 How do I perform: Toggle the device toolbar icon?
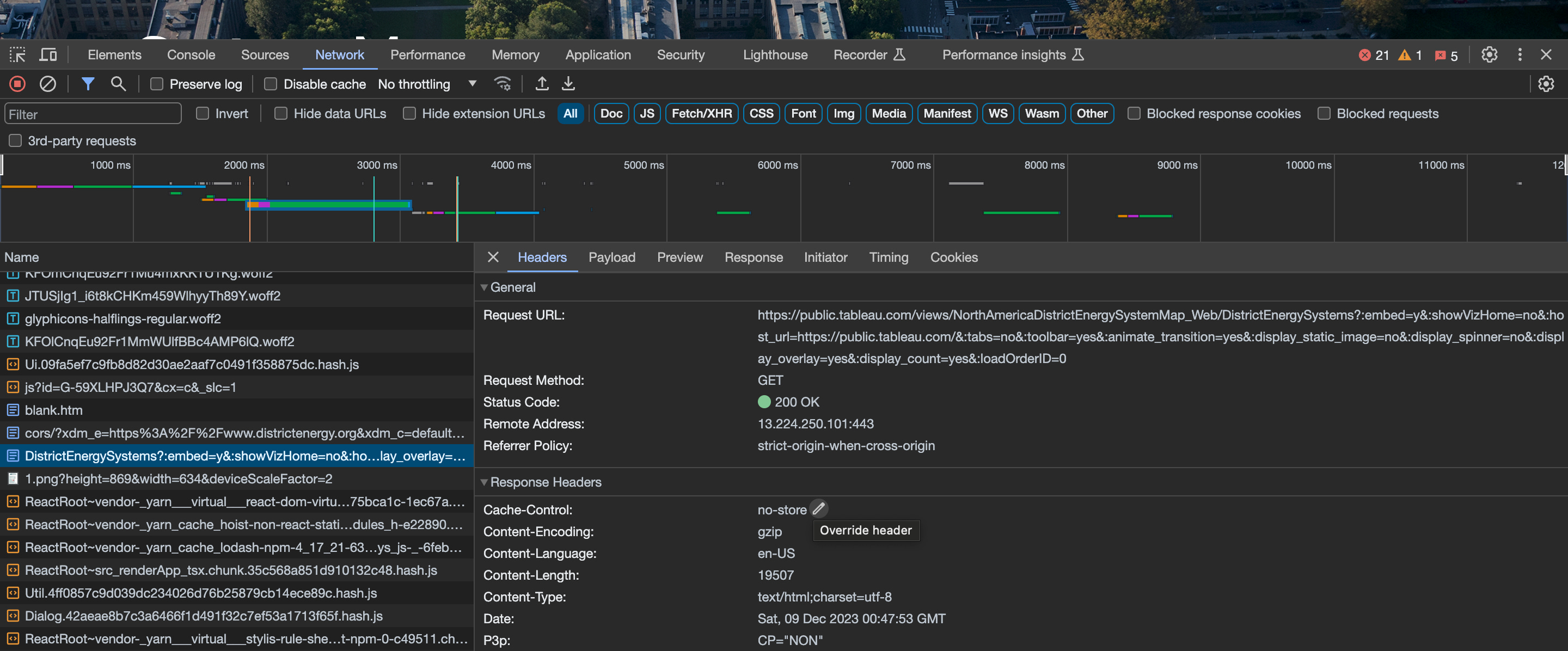pyautogui.click(x=48, y=55)
